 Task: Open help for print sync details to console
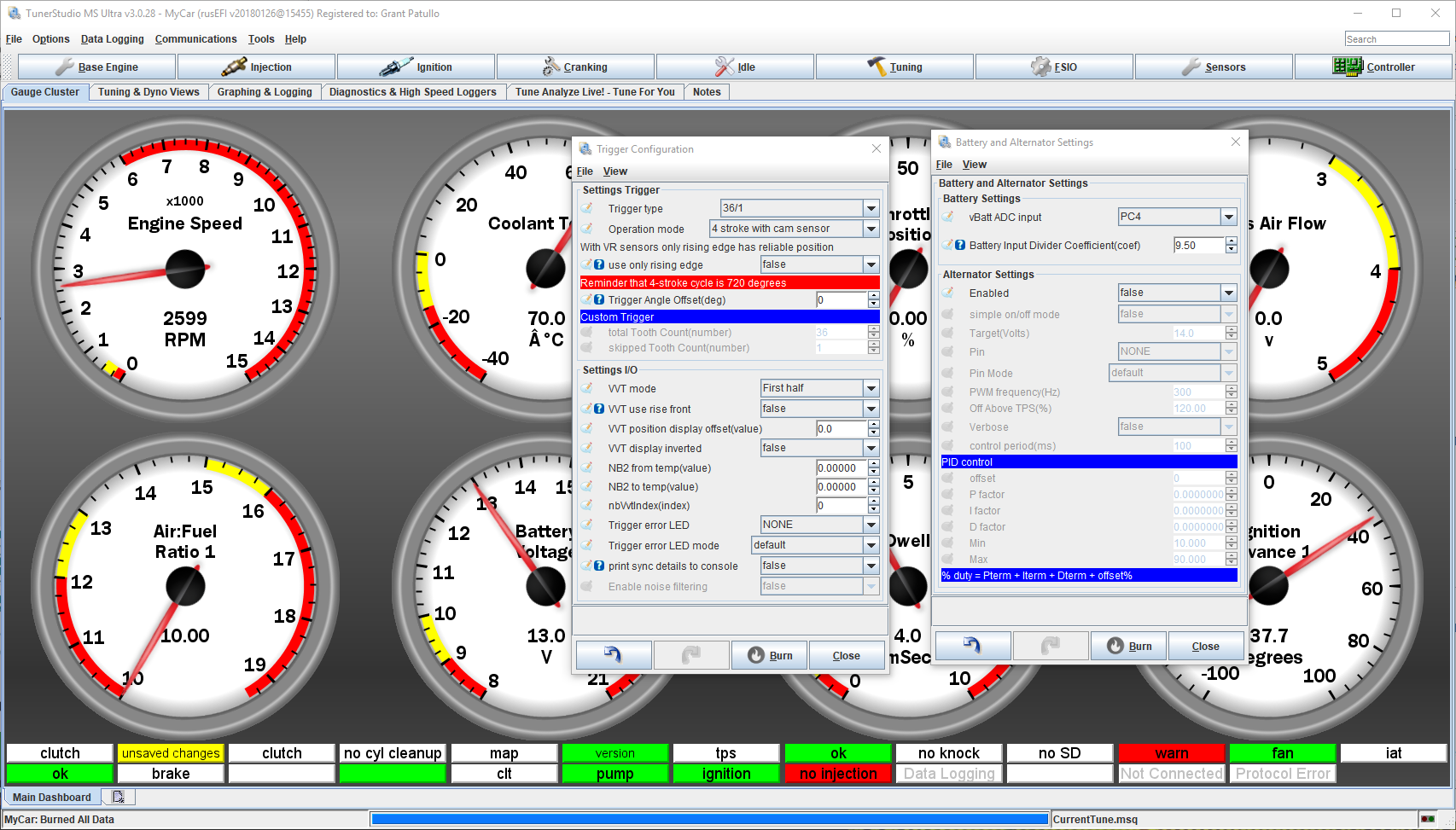click(x=599, y=566)
